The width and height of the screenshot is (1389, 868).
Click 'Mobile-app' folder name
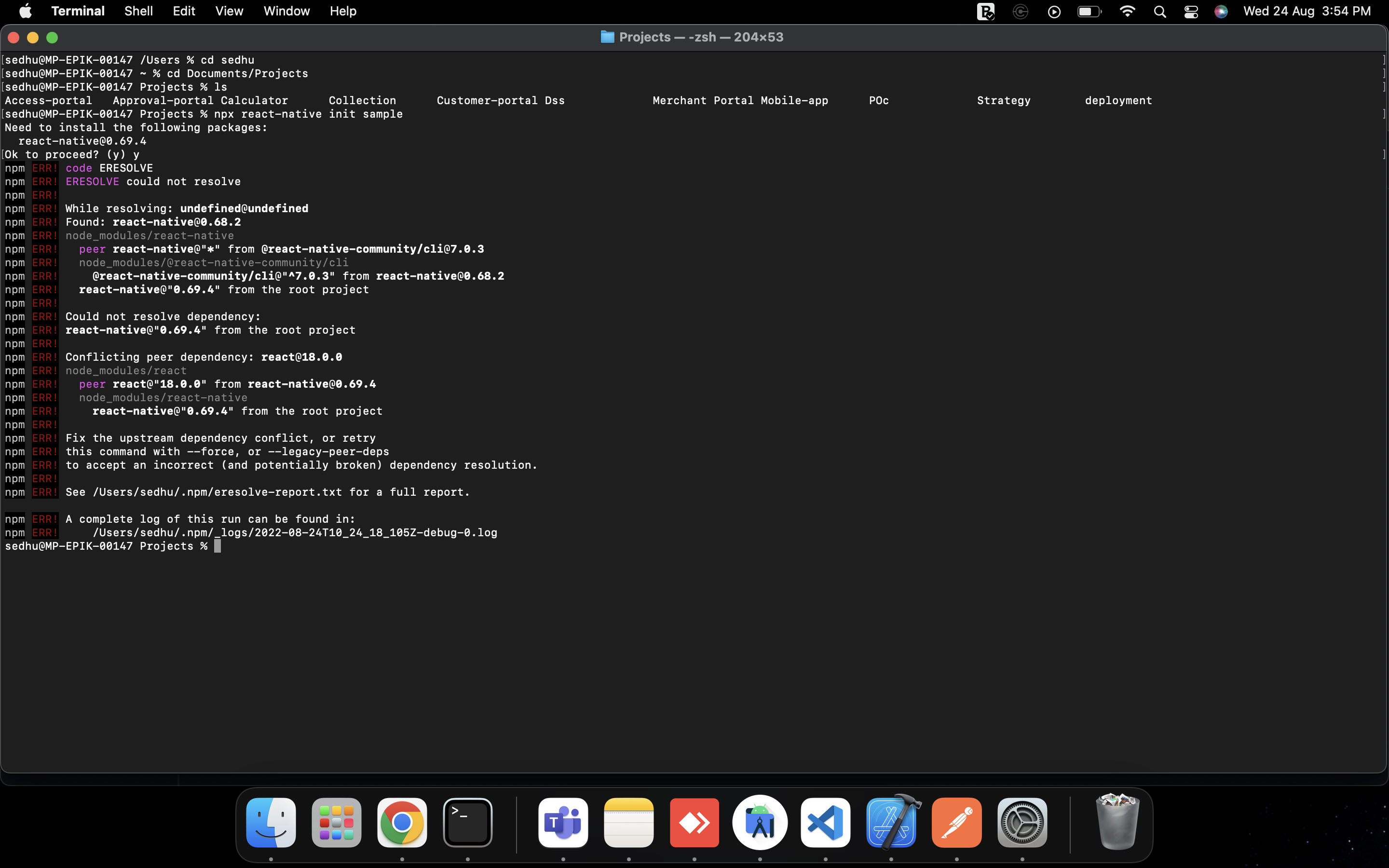tap(794, 100)
